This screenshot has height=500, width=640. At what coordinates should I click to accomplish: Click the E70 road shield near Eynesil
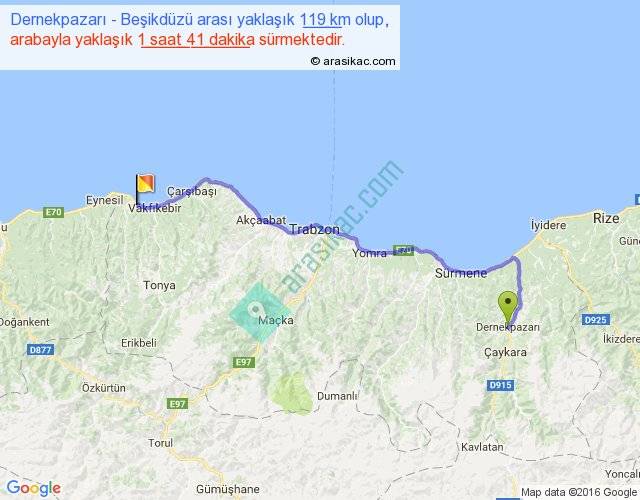point(54,212)
